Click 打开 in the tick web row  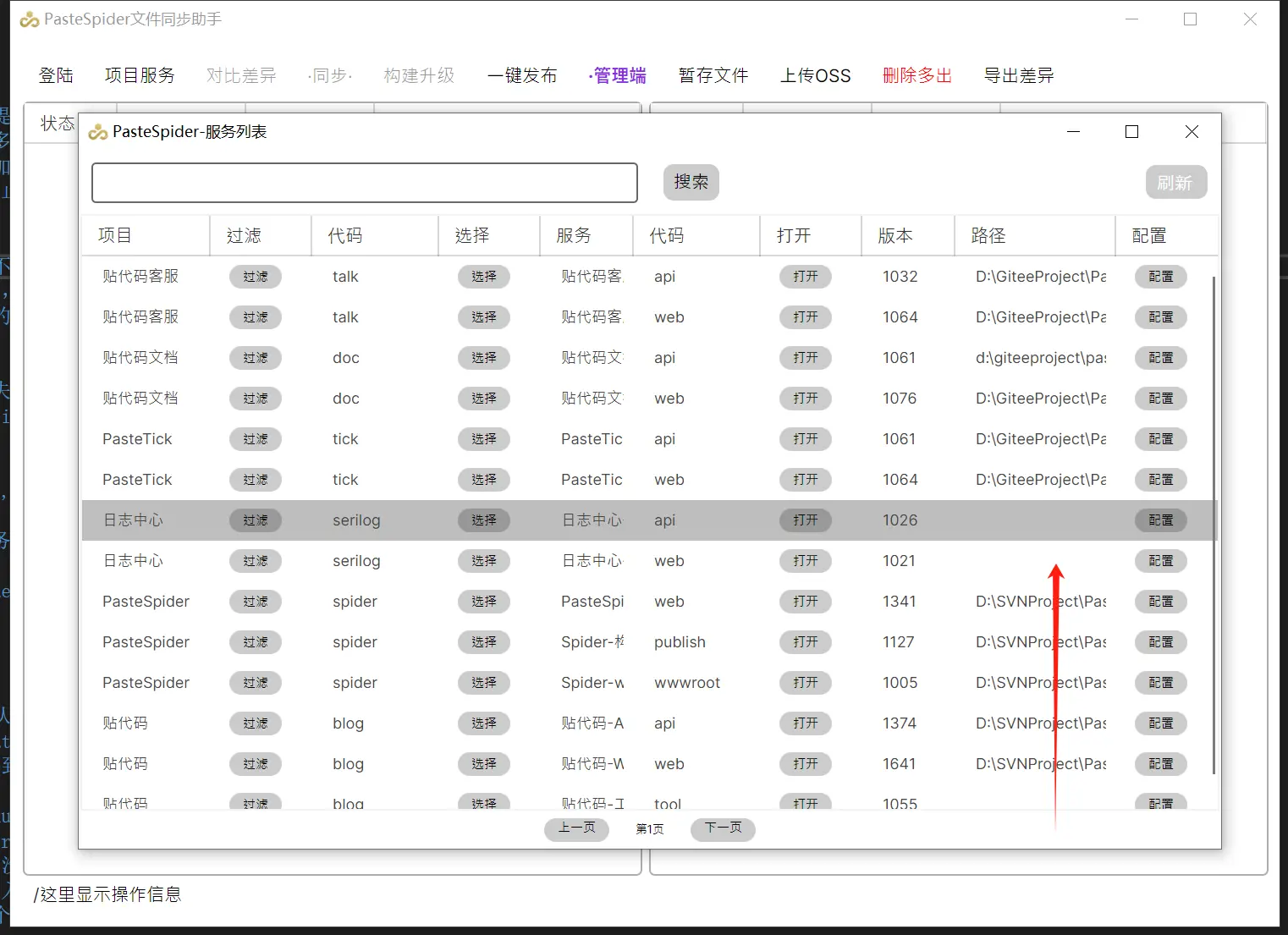(806, 480)
